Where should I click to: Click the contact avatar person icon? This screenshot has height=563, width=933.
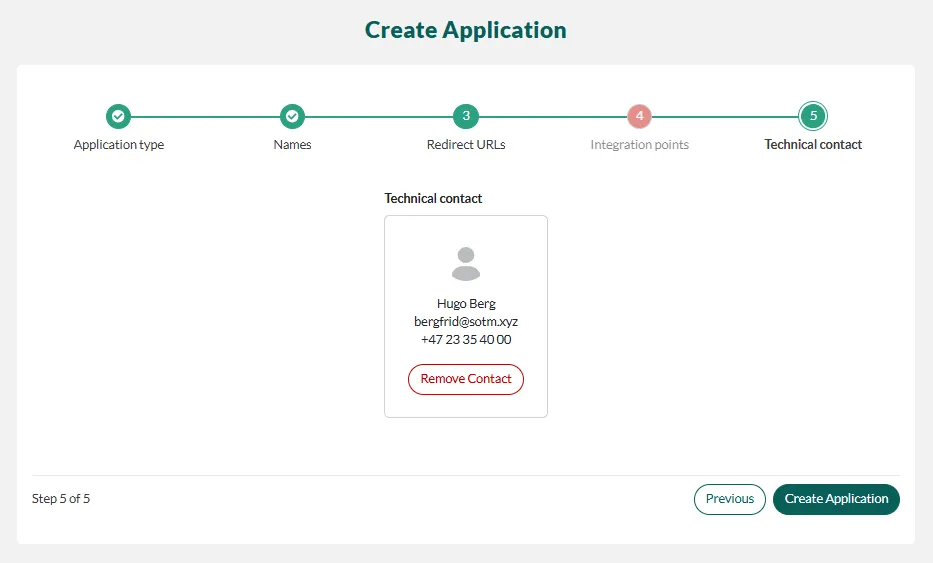[466, 264]
